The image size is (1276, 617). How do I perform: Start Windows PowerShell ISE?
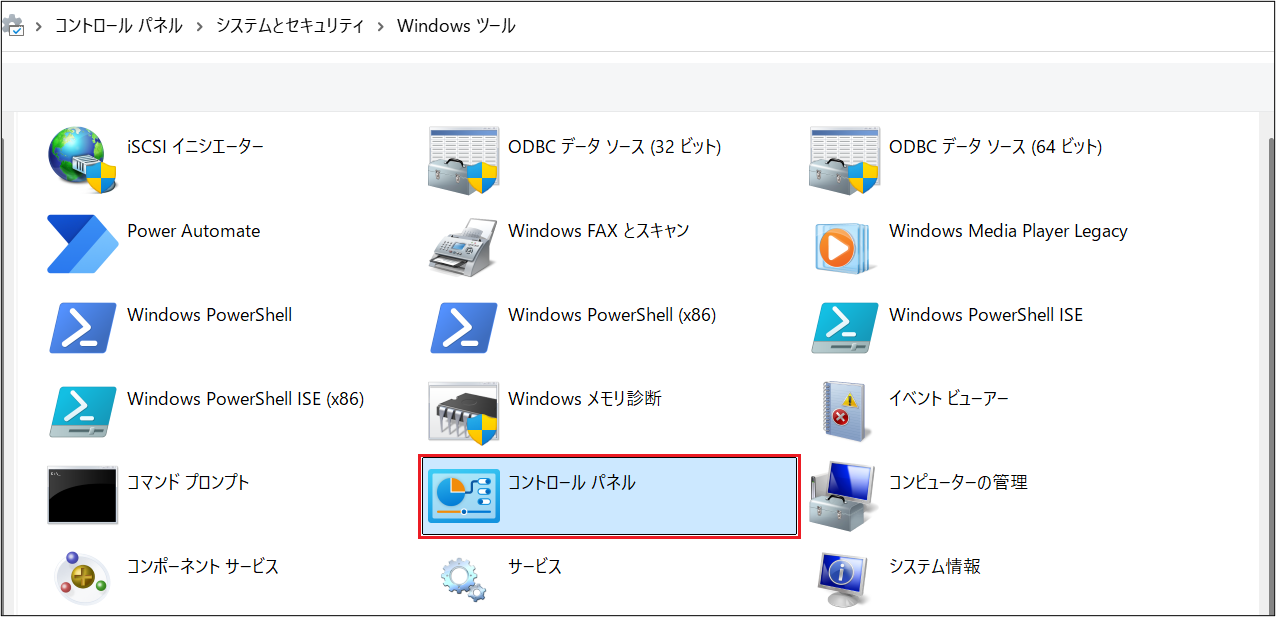(x=986, y=314)
